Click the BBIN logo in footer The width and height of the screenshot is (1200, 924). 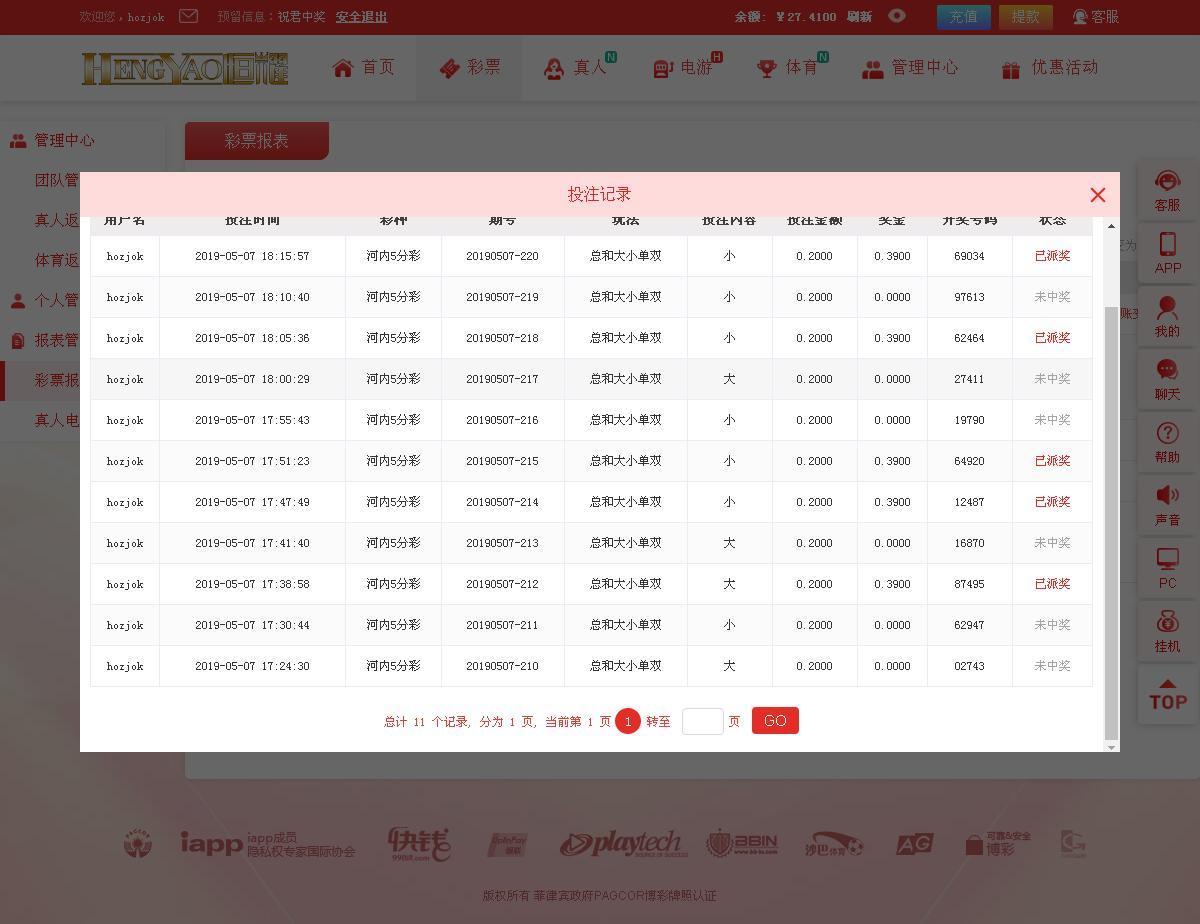click(741, 844)
